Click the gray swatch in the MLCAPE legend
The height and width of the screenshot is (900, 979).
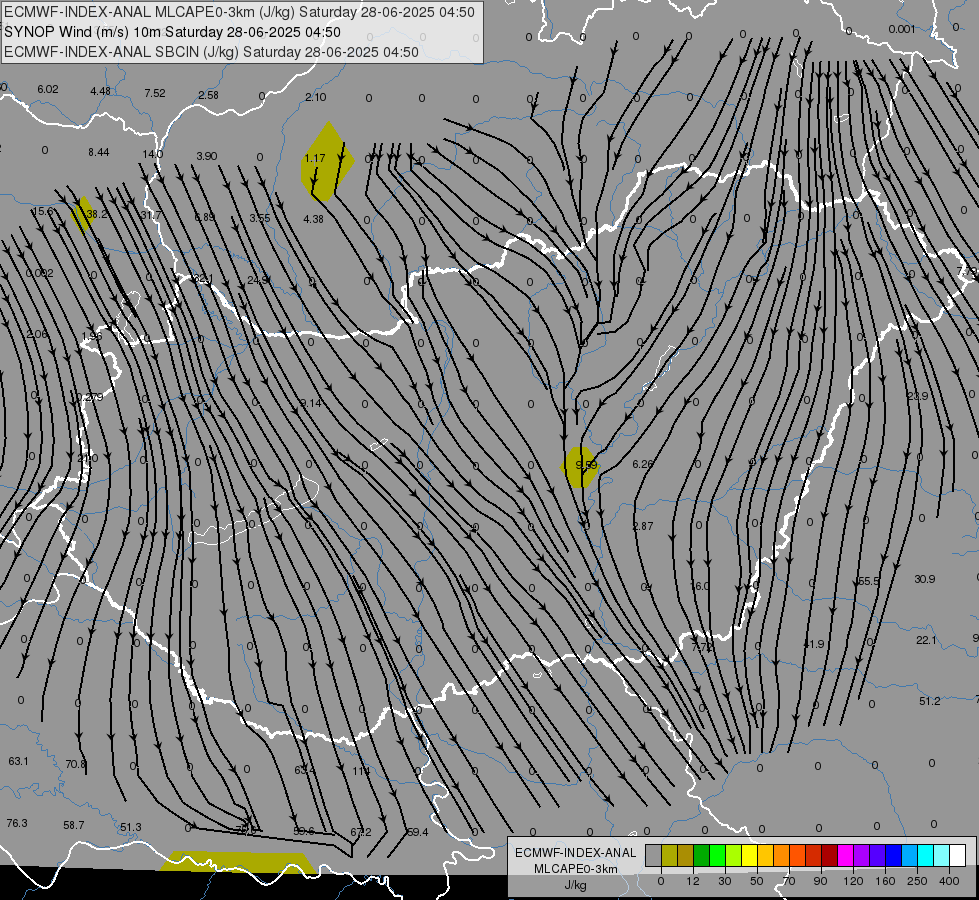(x=654, y=855)
